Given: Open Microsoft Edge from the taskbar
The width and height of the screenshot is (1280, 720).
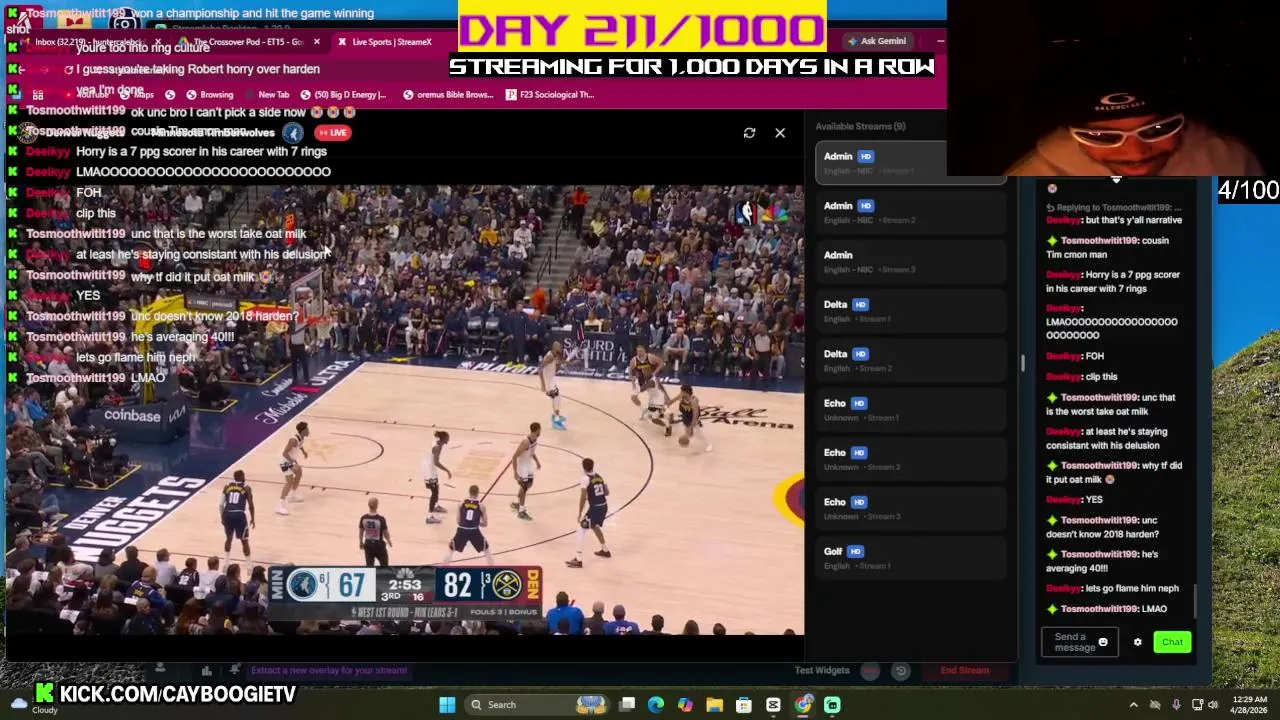Looking at the screenshot, I should (x=656, y=705).
